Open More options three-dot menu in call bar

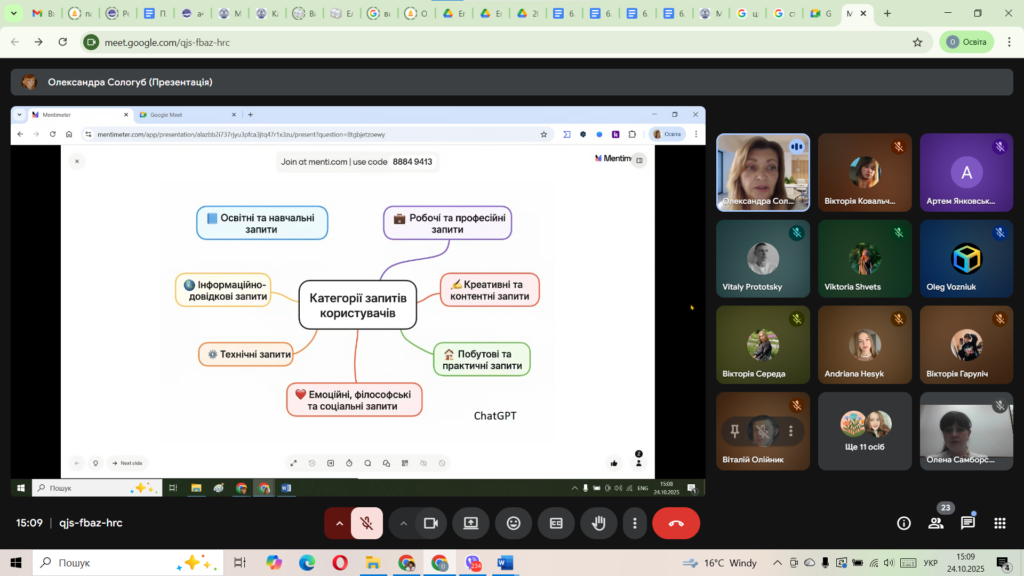633,523
